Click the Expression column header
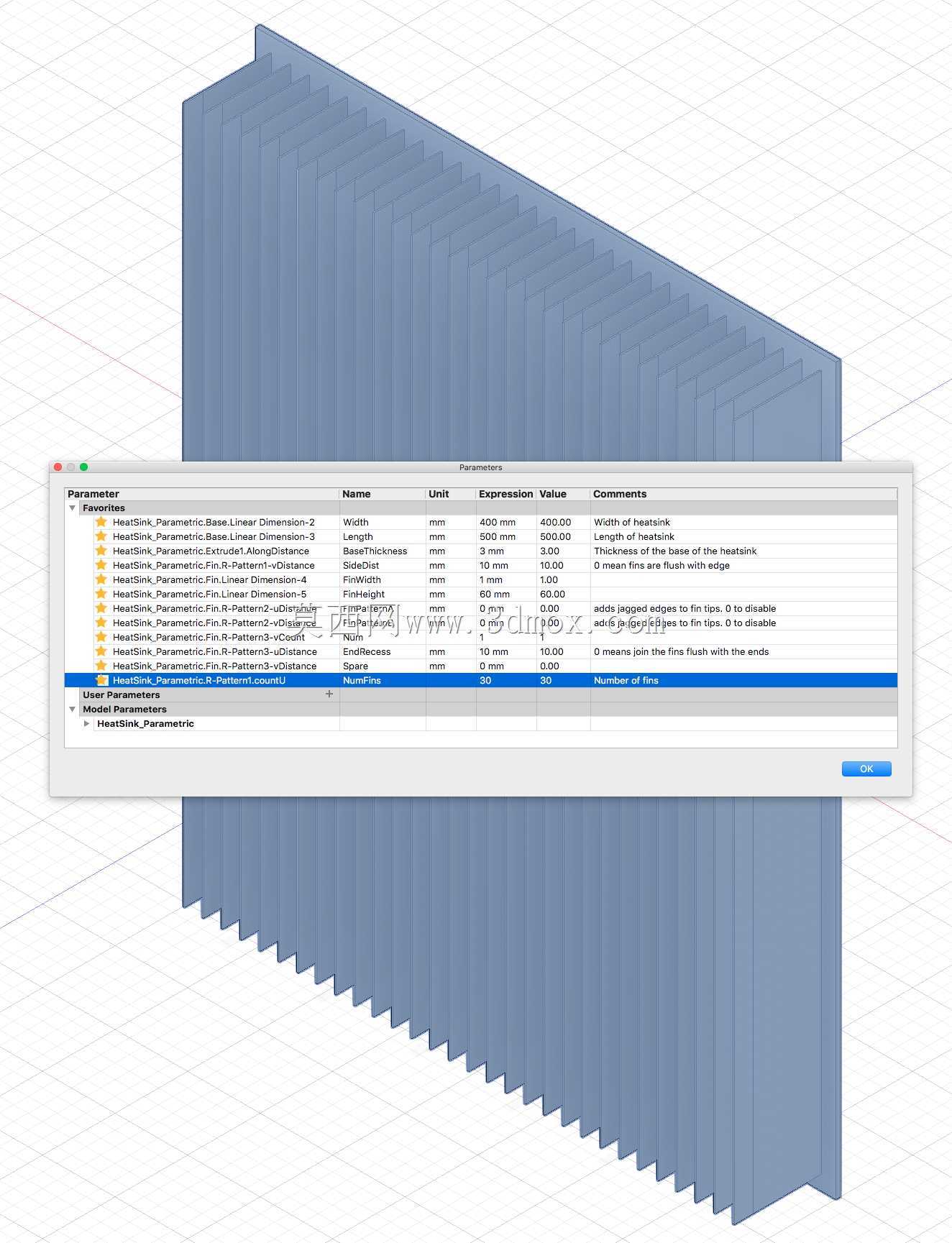 (x=506, y=494)
